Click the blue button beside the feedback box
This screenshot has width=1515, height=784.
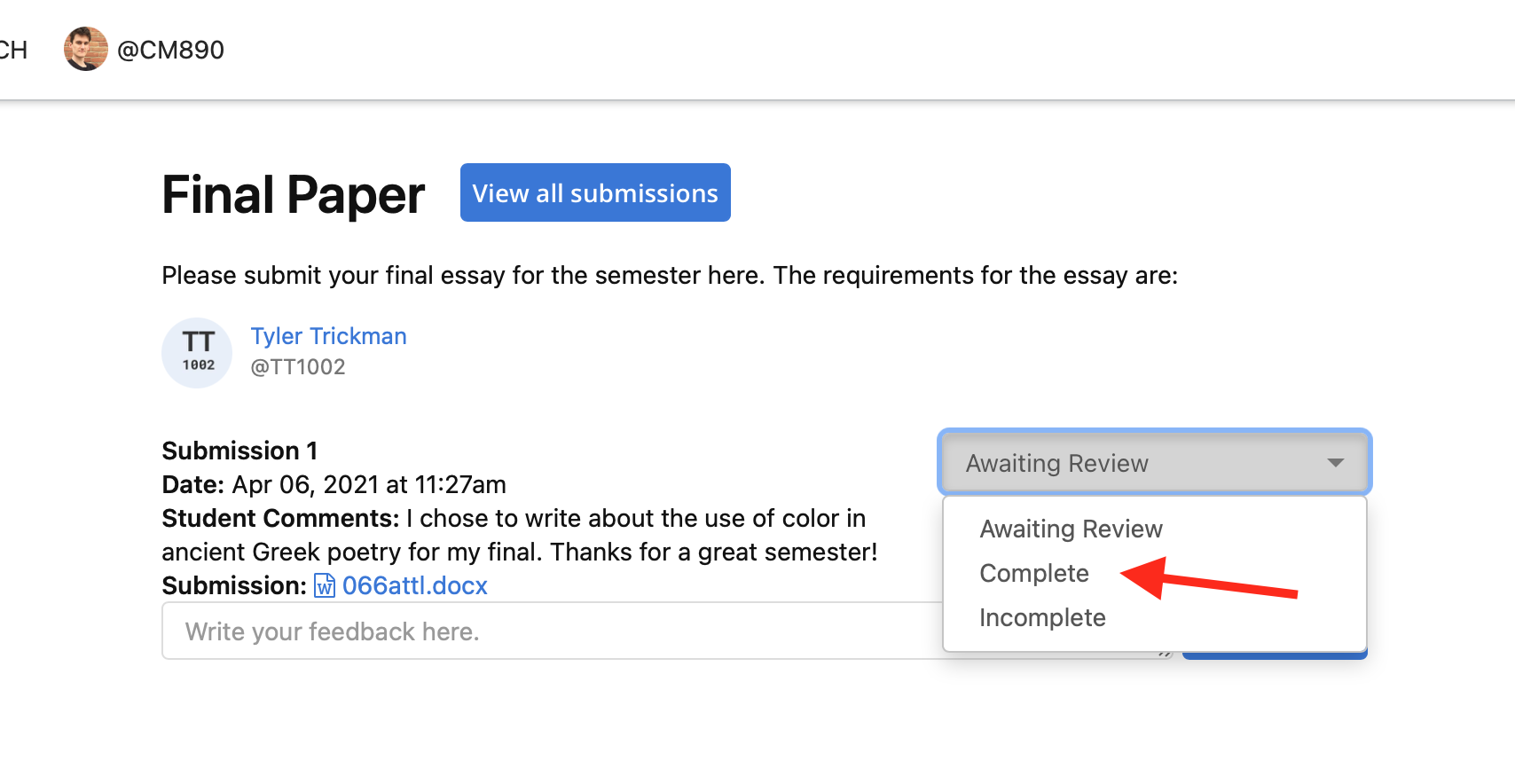click(1274, 655)
